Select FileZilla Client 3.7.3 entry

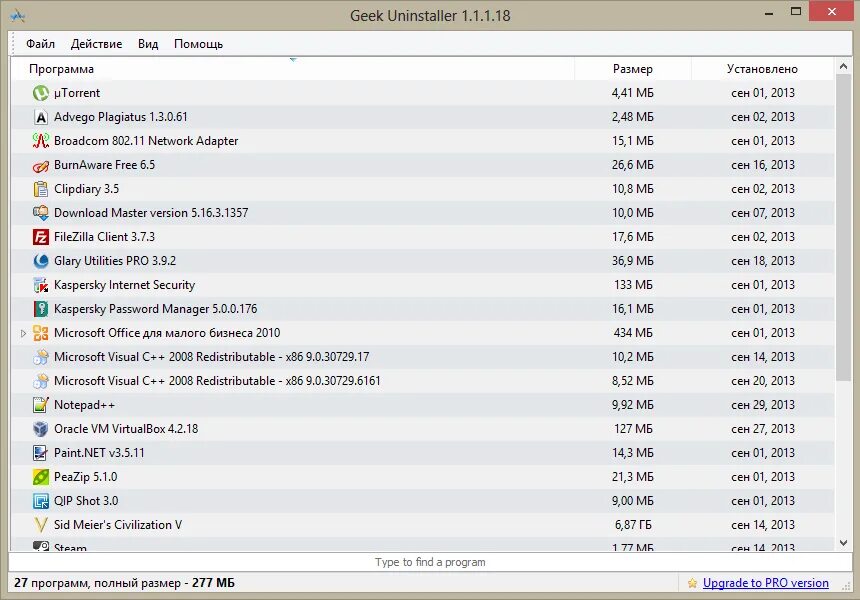click(x=104, y=237)
